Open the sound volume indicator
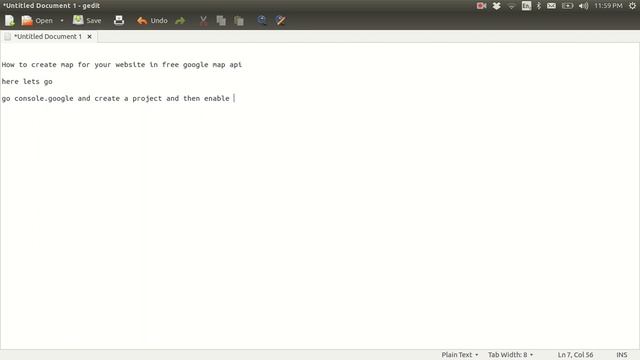This screenshot has height=360, width=640. [583, 6]
